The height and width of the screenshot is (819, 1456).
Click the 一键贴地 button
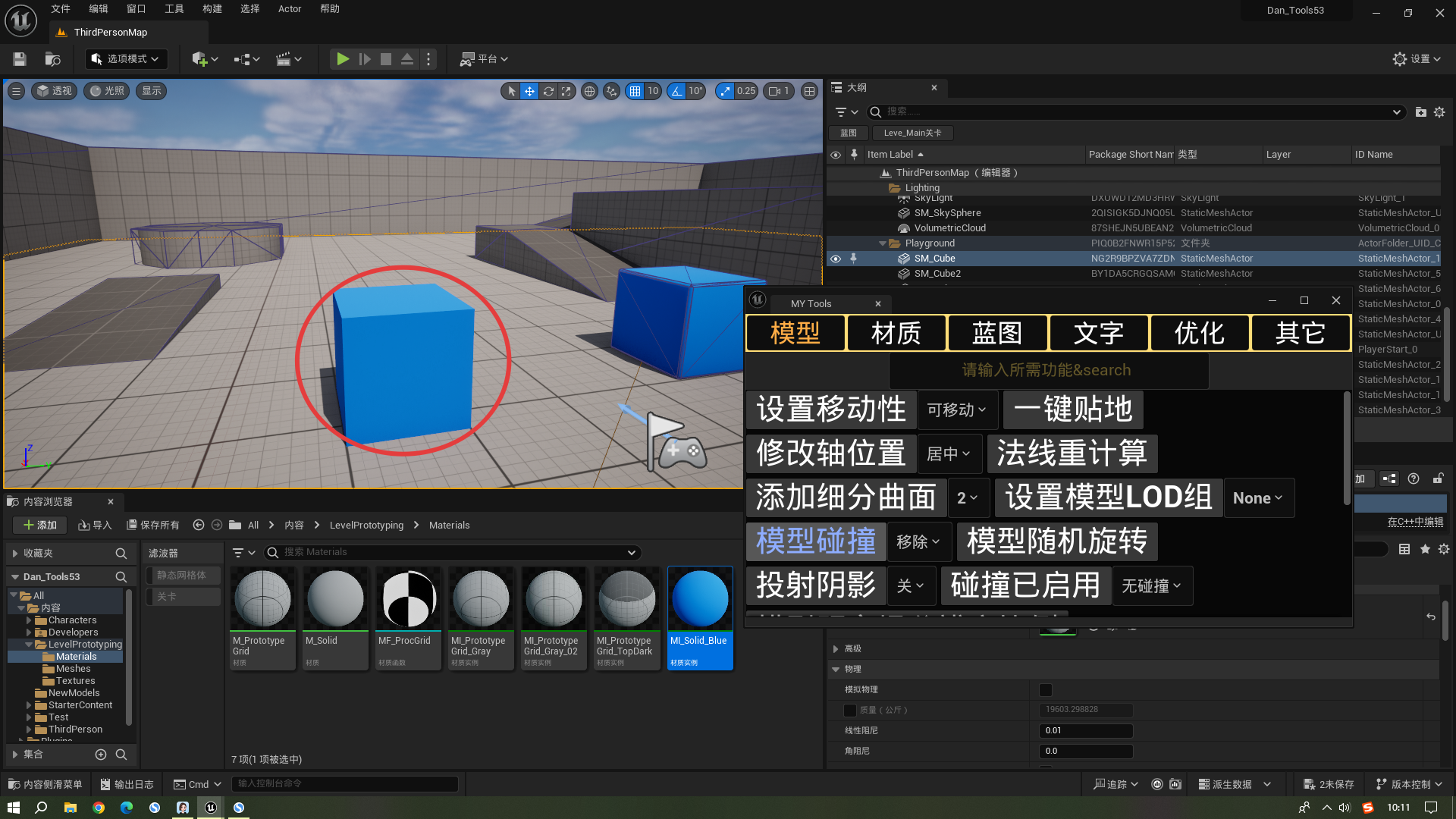(x=1073, y=409)
